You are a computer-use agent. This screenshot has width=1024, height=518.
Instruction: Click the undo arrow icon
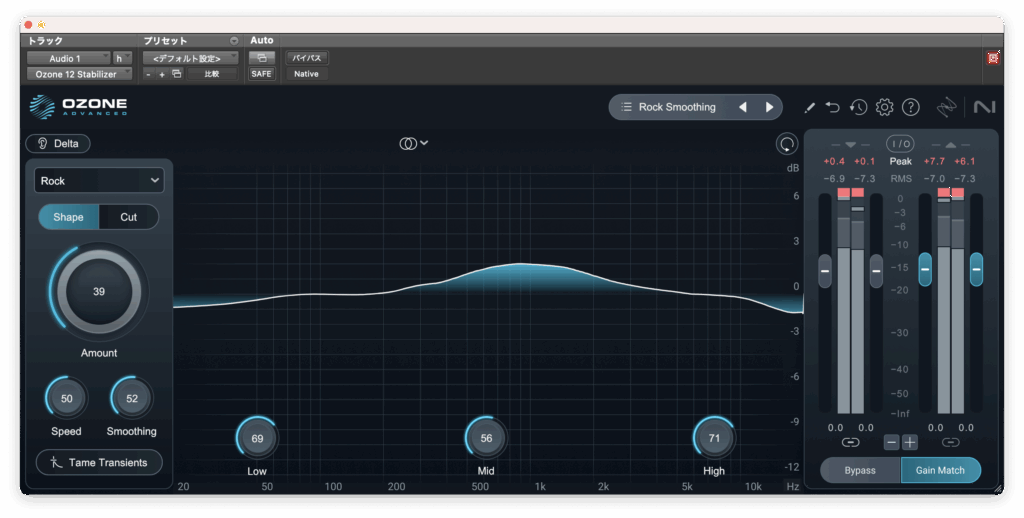point(832,107)
